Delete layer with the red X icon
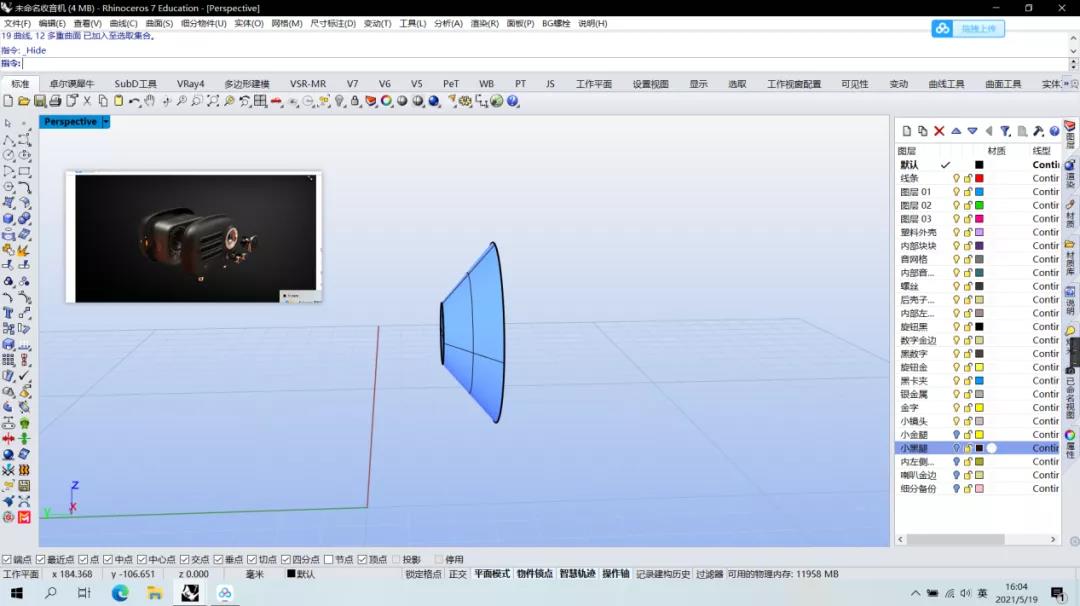Screen dimensions: 1080x606 click(x=939, y=131)
